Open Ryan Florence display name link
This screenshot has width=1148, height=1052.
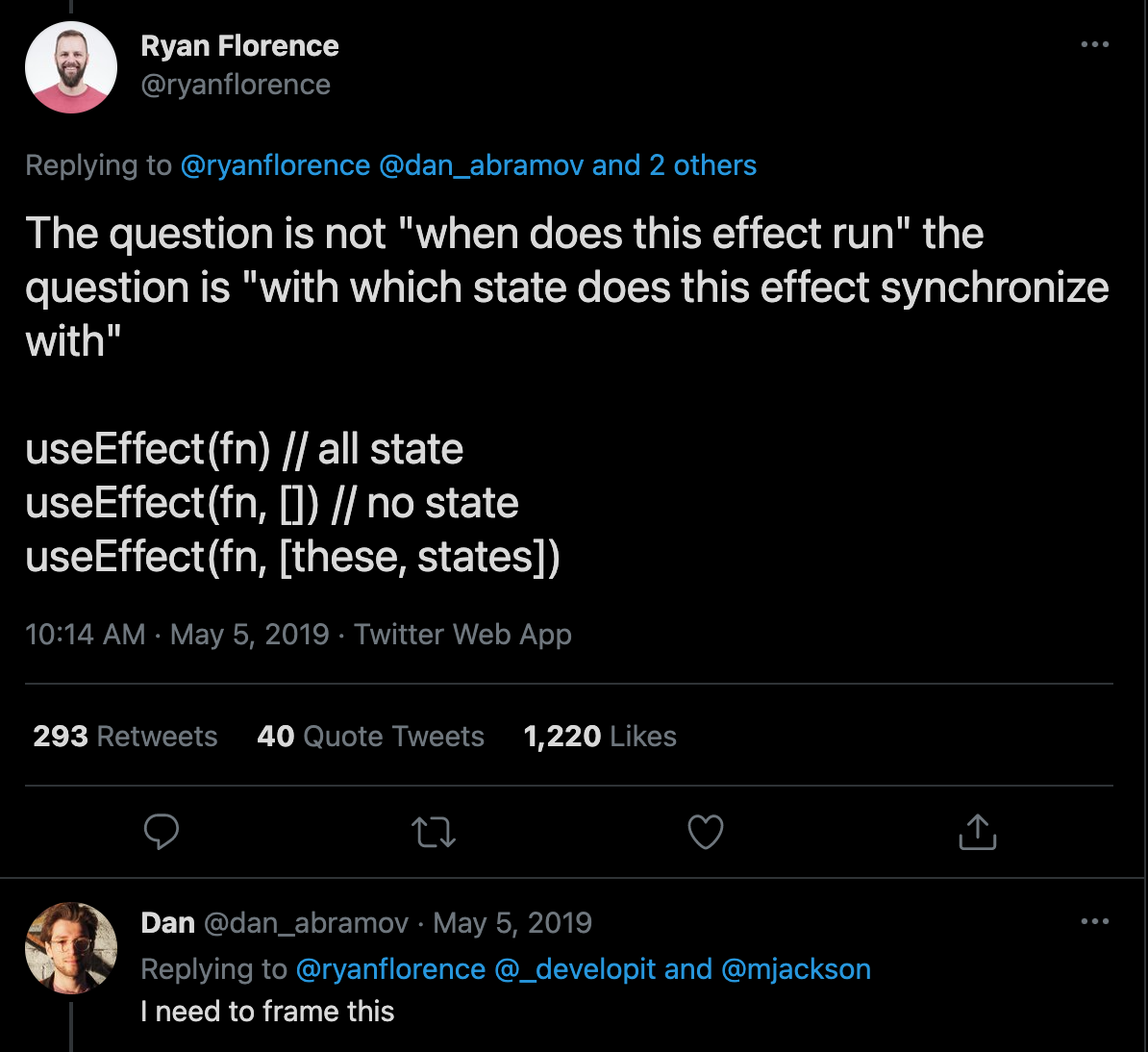[x=239, y=46]
